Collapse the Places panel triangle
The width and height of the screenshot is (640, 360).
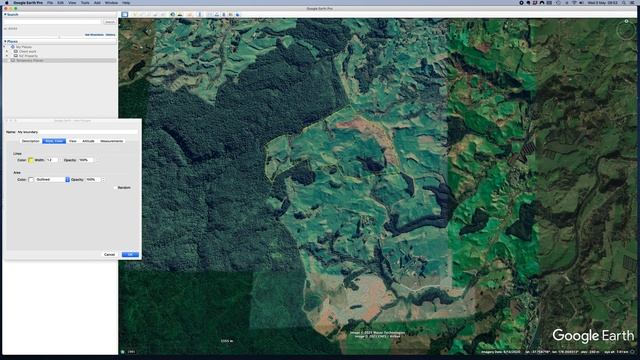coord(5,41)
